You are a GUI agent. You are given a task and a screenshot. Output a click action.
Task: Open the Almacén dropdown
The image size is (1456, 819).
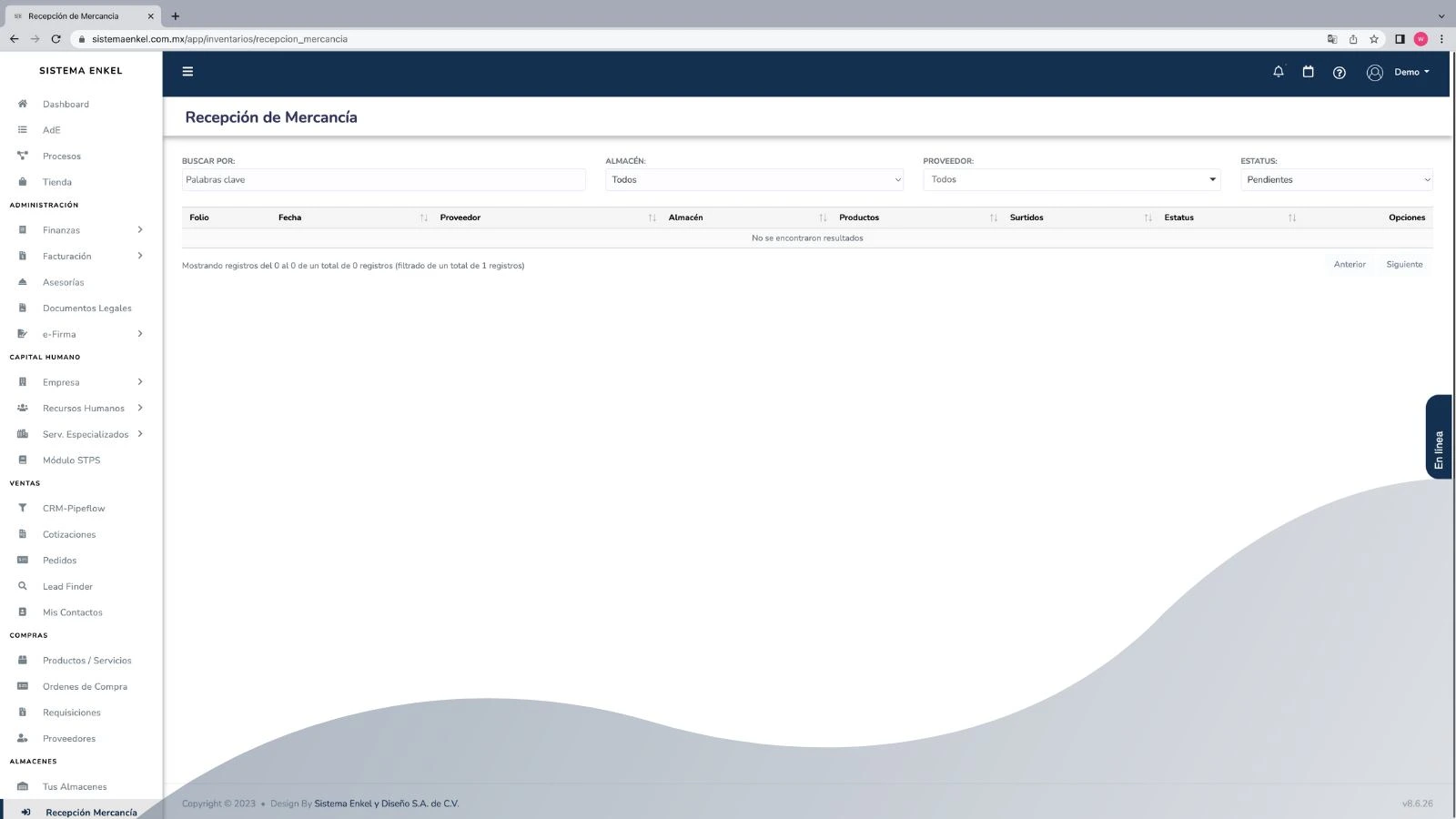click(x=753, y=179)
